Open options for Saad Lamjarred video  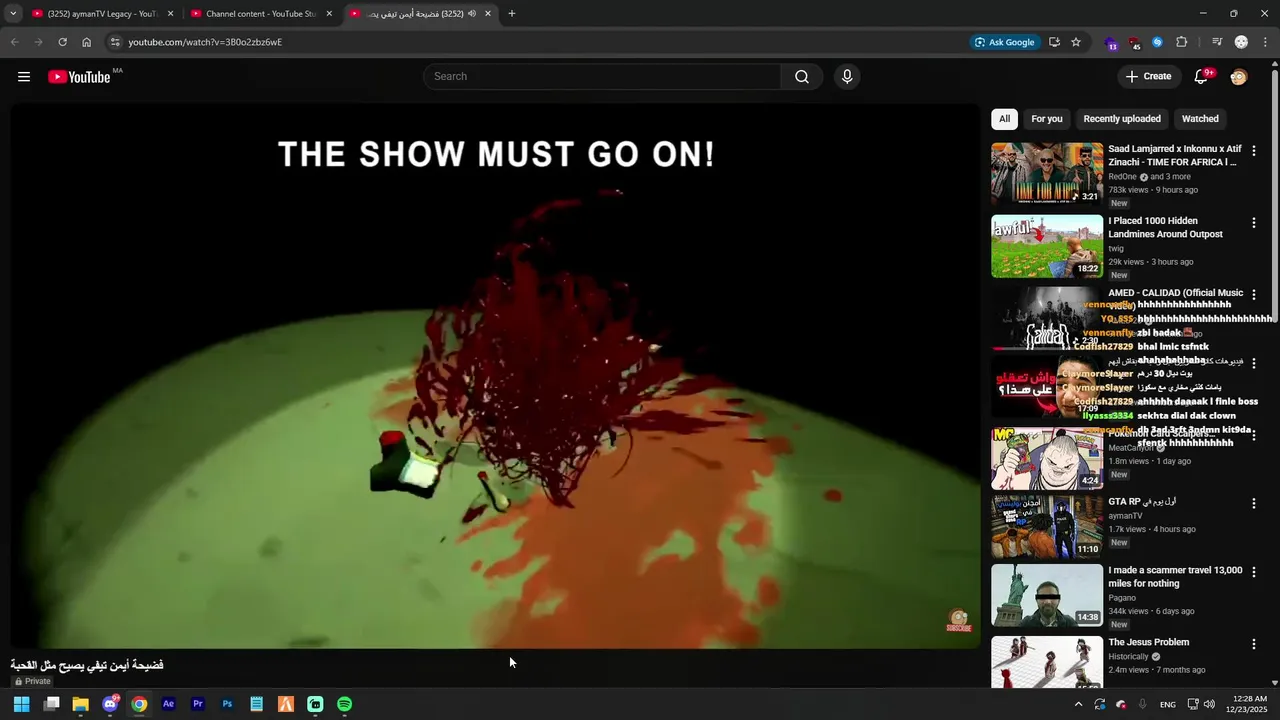[1254, 151]
